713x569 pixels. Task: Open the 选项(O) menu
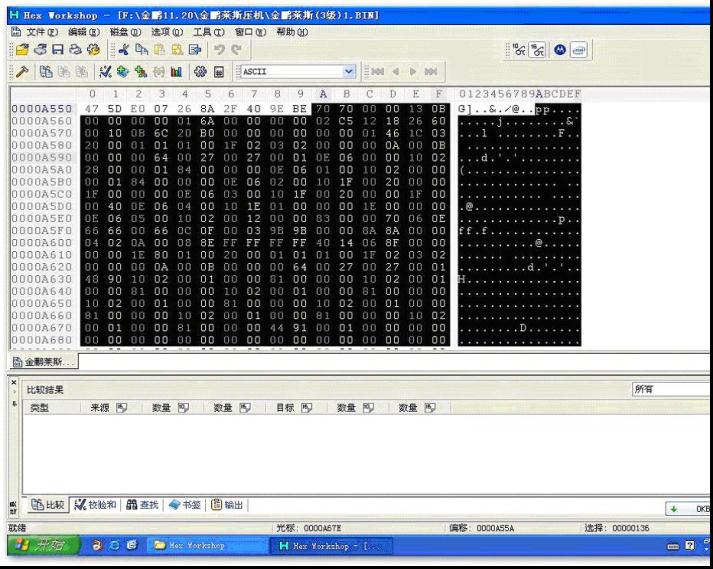click(166, 32)
